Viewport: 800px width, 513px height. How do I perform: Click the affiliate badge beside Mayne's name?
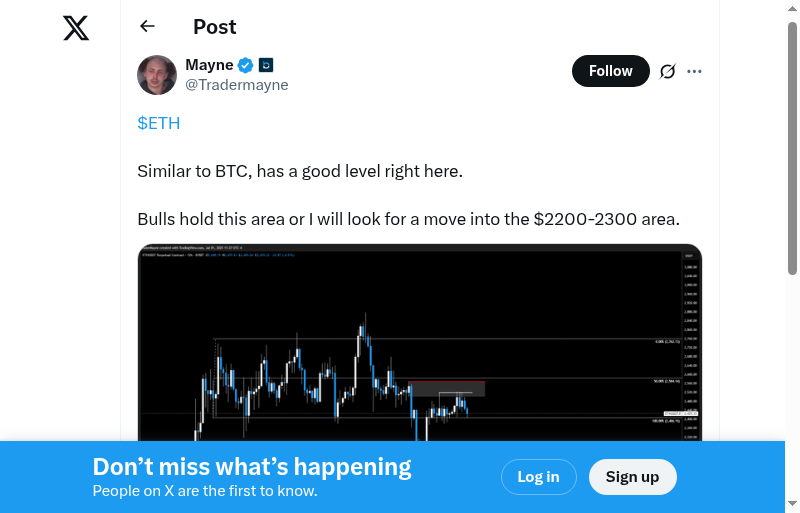pyautogui.click(x=266, y=65)
